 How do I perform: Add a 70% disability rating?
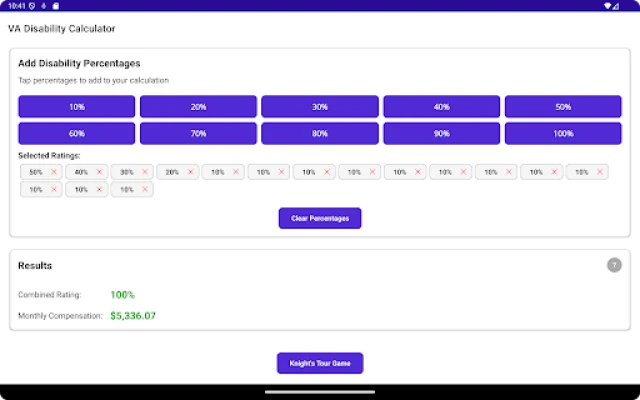coord(198,133)
